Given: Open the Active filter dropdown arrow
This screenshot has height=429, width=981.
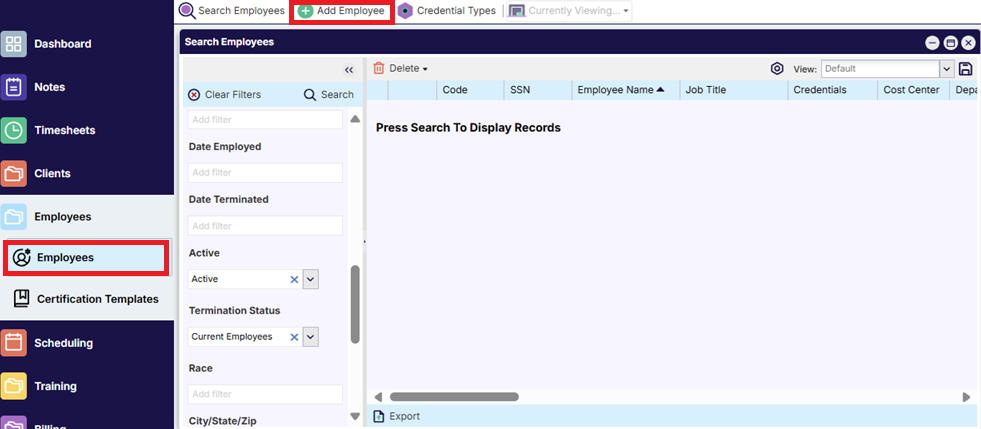Looking at the screenshot, I should [x=311, y=280].
